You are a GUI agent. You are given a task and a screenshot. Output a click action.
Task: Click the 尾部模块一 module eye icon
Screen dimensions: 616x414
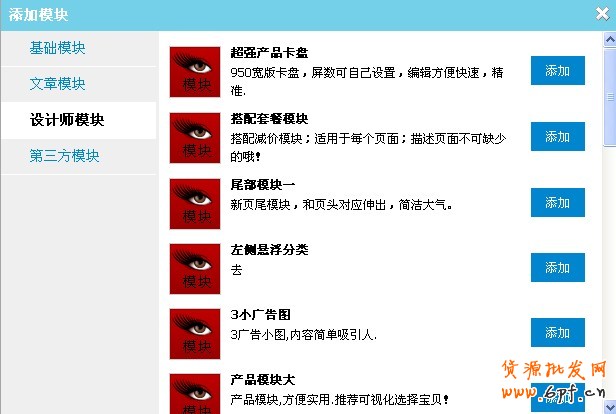tap(195, 204)
